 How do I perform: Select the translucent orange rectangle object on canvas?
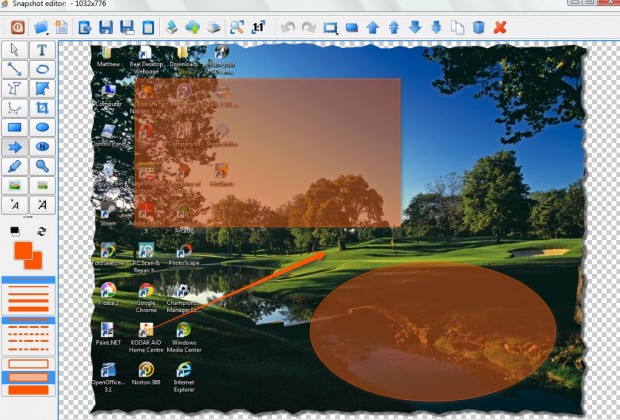point(268,153)
